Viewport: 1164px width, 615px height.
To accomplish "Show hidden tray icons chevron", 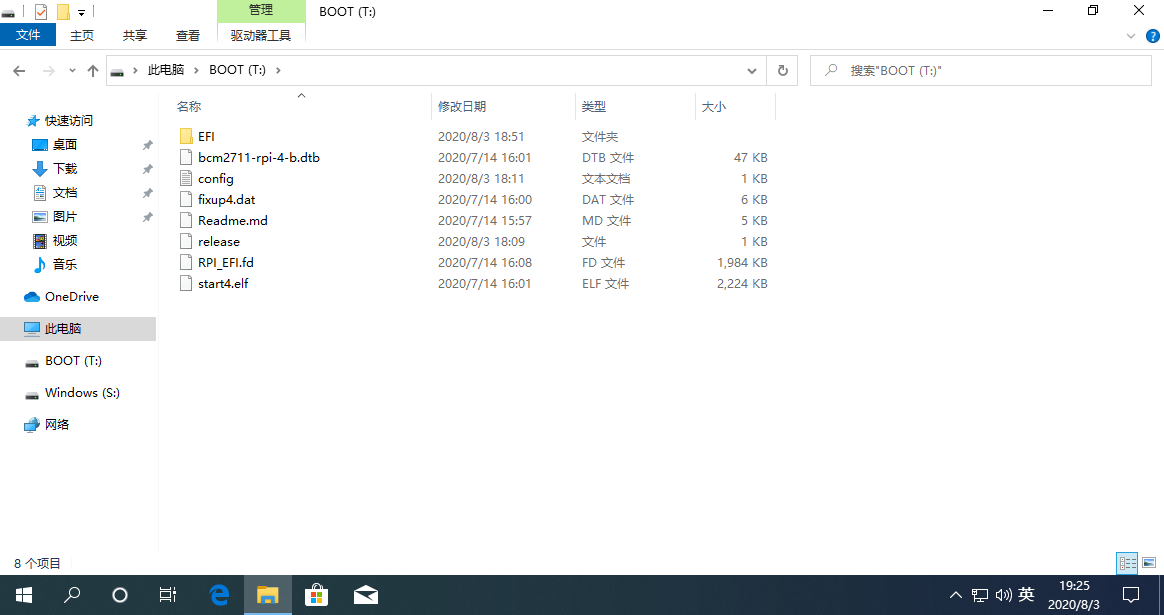I will [955, 594].
